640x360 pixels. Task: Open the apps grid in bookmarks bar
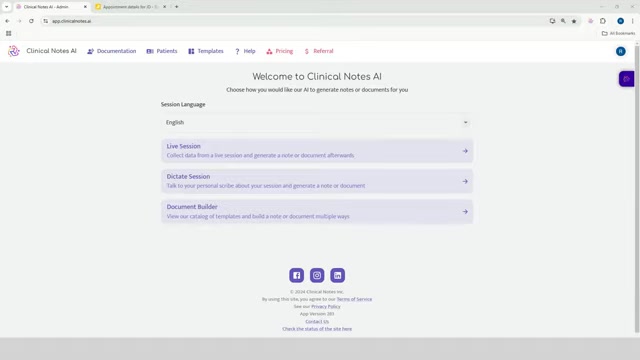9,33
